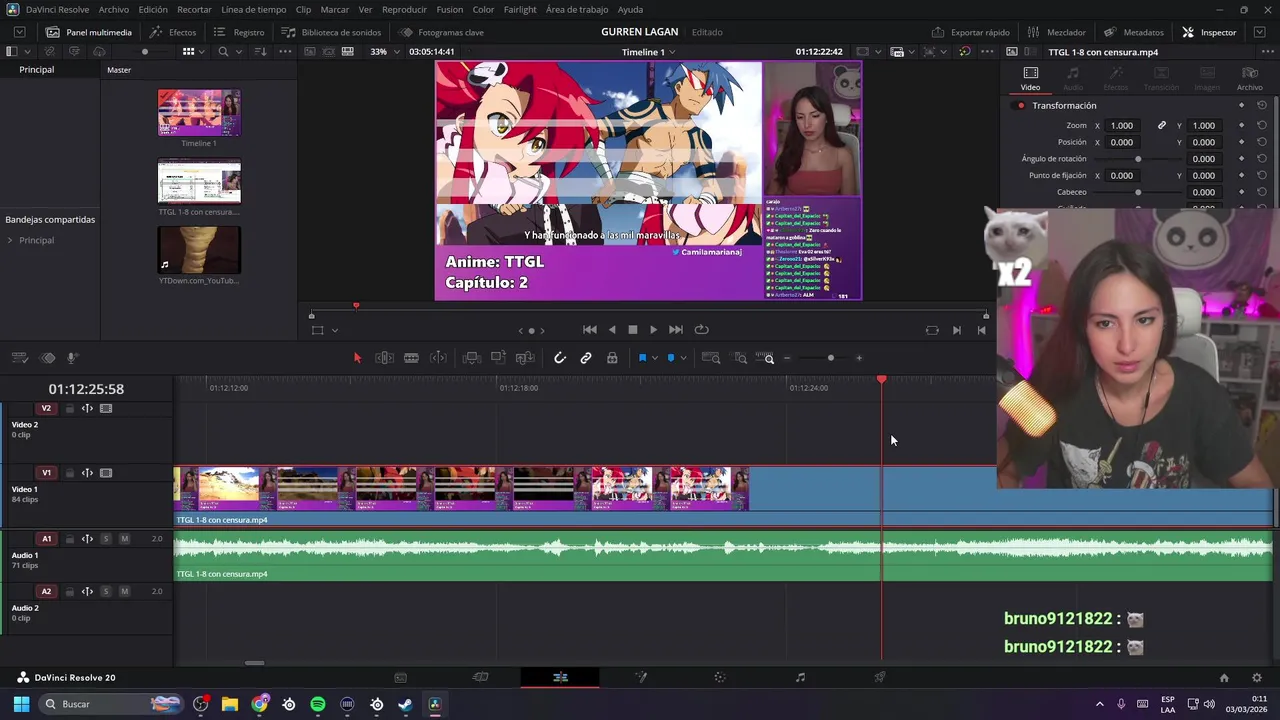Toggle Position lock padlock
The width and height of the screenshot is (1280, 720).
pyautogui.click(x=612, y=358)
